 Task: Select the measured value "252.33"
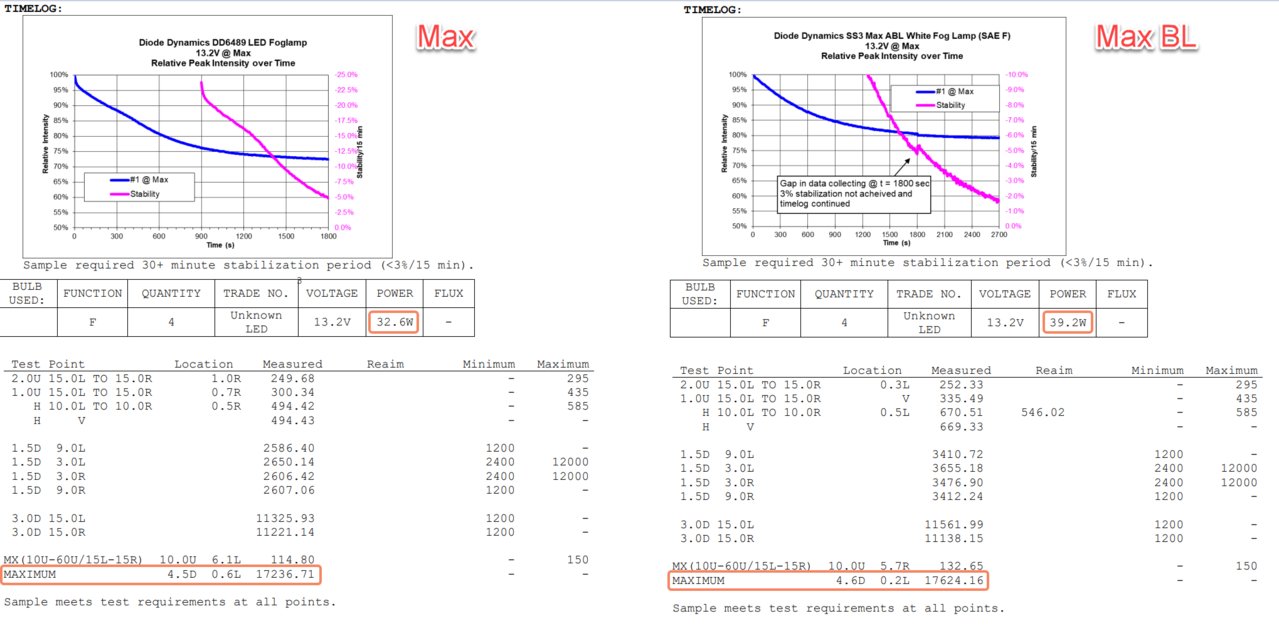point(961,384)
